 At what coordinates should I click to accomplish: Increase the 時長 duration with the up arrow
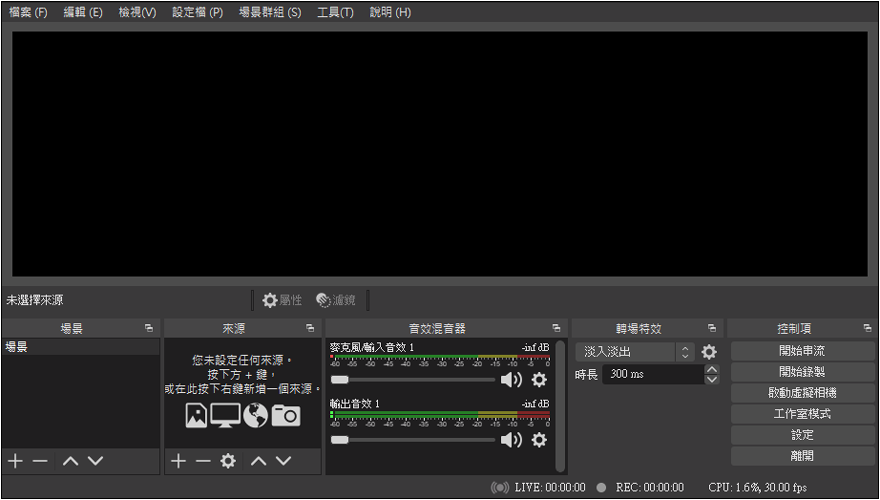(x=712, y=369)
